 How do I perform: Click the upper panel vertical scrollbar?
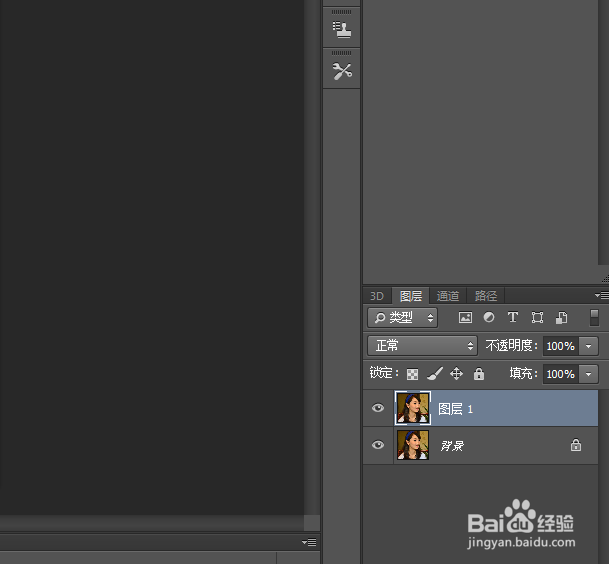tap(603, 132)
